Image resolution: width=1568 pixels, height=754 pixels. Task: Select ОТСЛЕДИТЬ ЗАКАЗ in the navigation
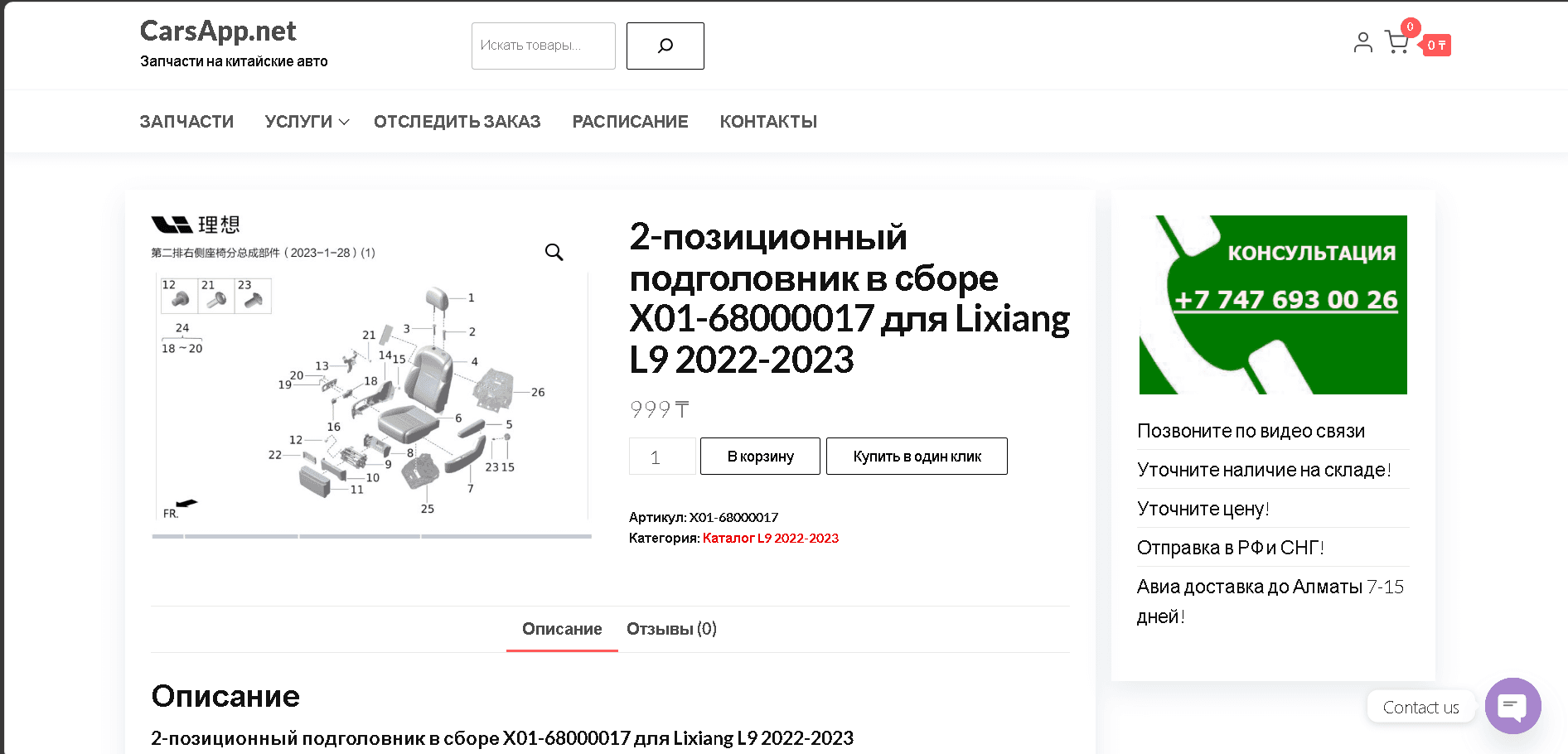coord(457,121)
